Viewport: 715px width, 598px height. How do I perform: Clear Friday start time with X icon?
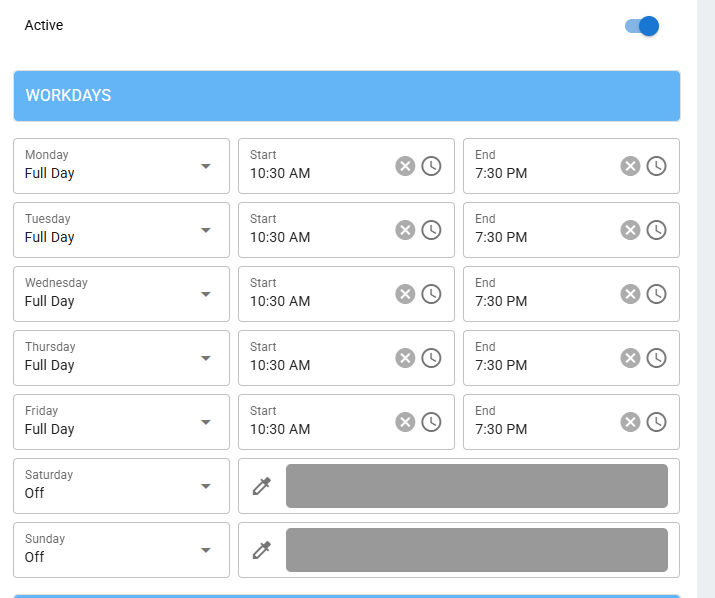click(405, 422)
